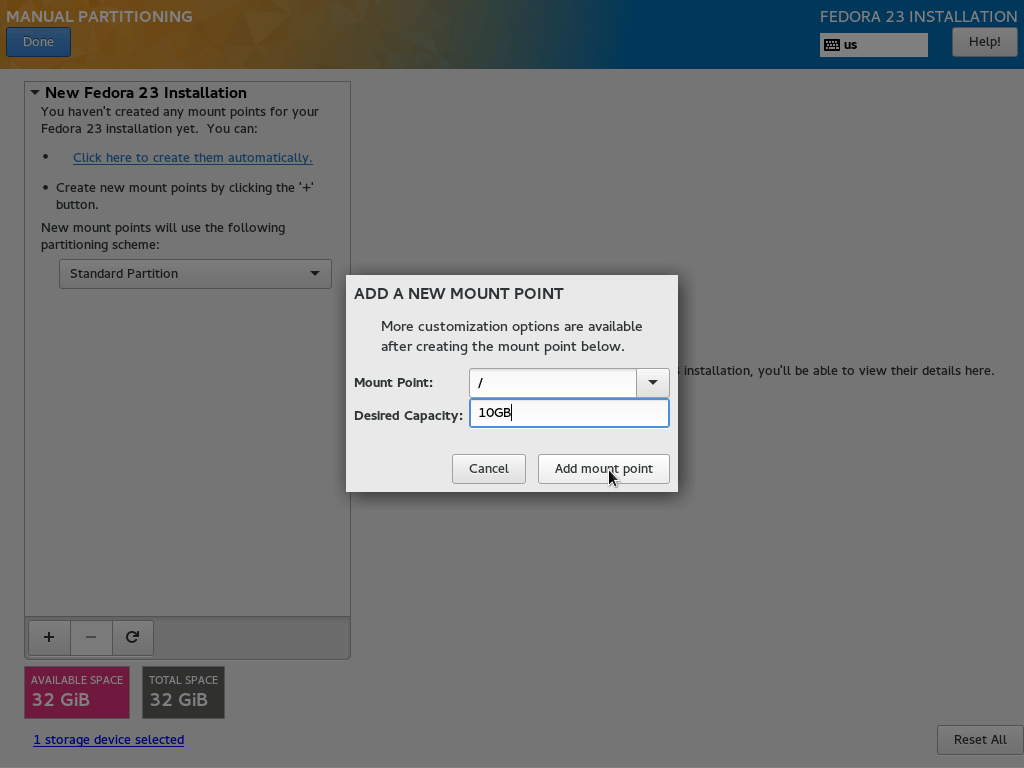Click the Available Space 32 GiB box
The height and width of the screenshot is (768, 1024).
coord(77,692)
